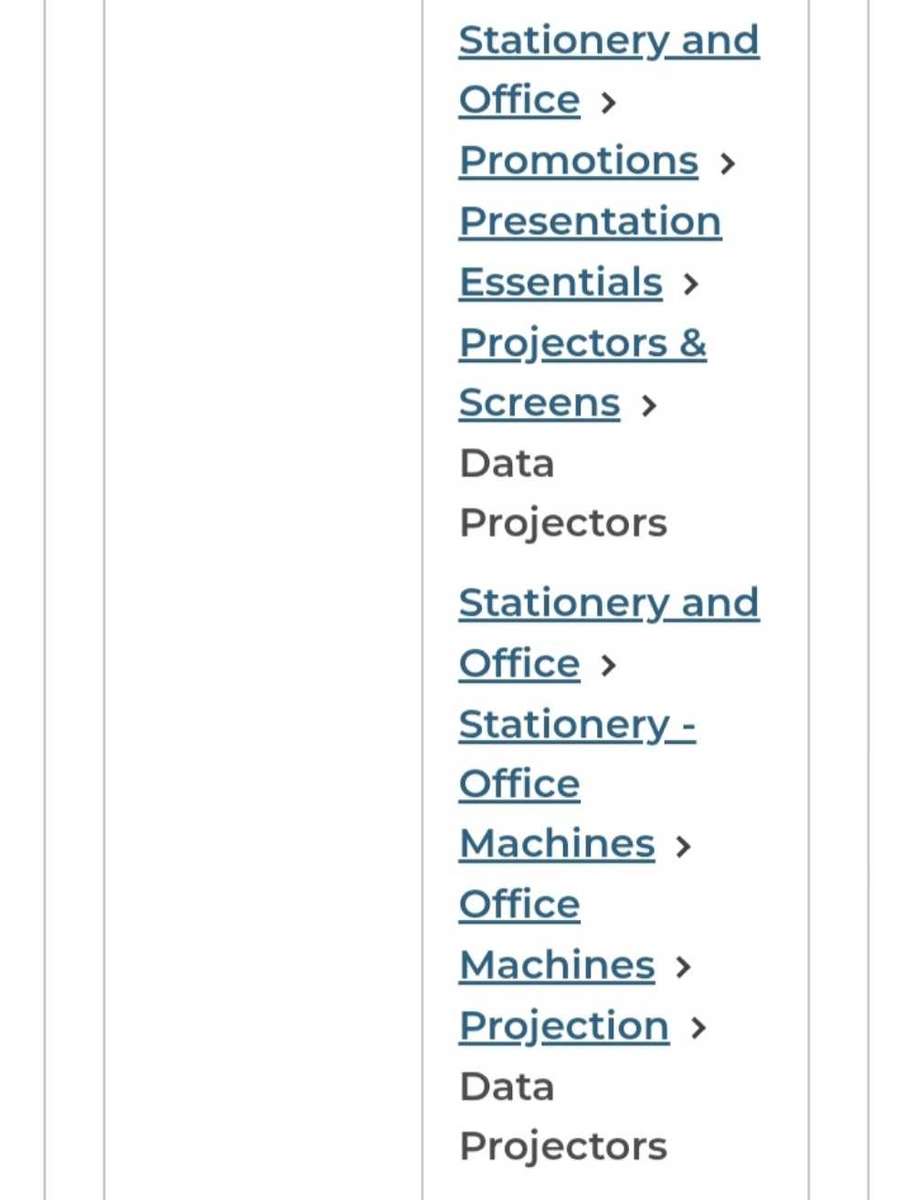
Task: Click chevron right after Promotions link
Action: [727, 163]
